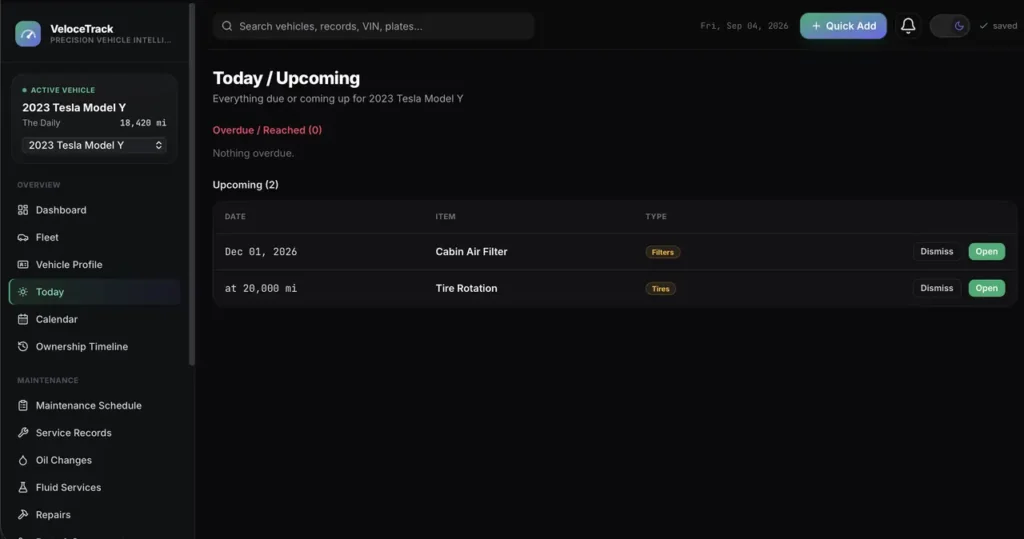This screenshot has width=1024, height=539.
Task: Click the "Overdue / Reached (0)" heading
Action: point(267,130)
